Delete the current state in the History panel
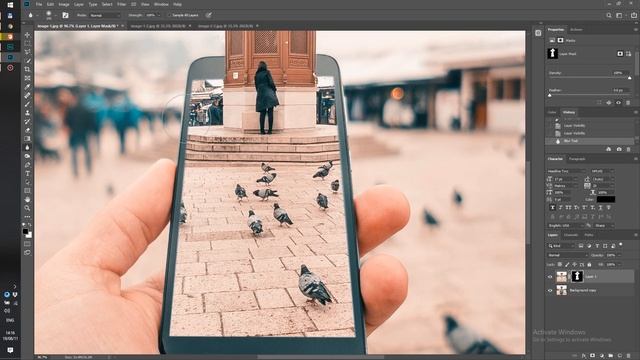The width and height of the screenshot is (640, 360). pos(628,149)
